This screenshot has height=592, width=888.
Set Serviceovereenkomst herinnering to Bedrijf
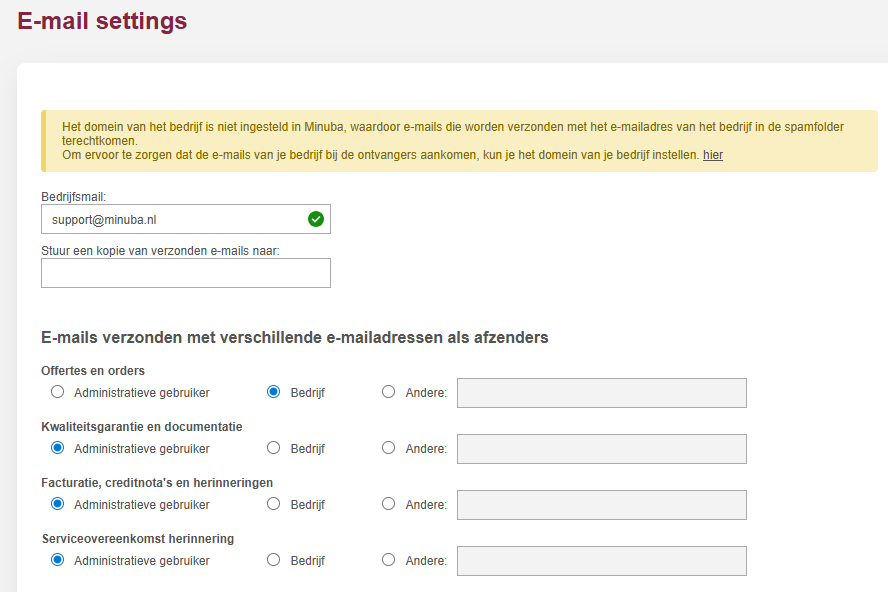pos(273,560)
